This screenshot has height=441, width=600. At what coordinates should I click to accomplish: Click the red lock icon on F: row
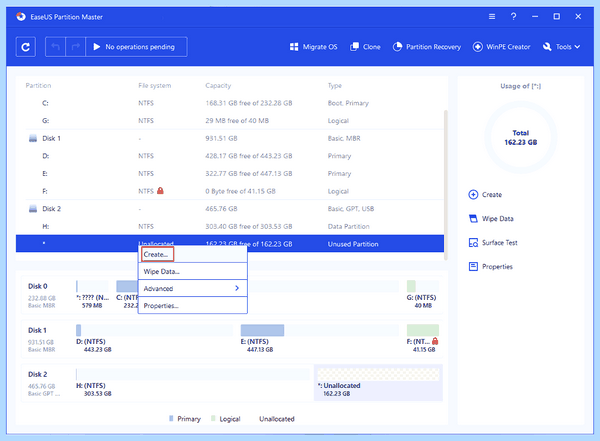pyautogui.click(x=160, y=190)
